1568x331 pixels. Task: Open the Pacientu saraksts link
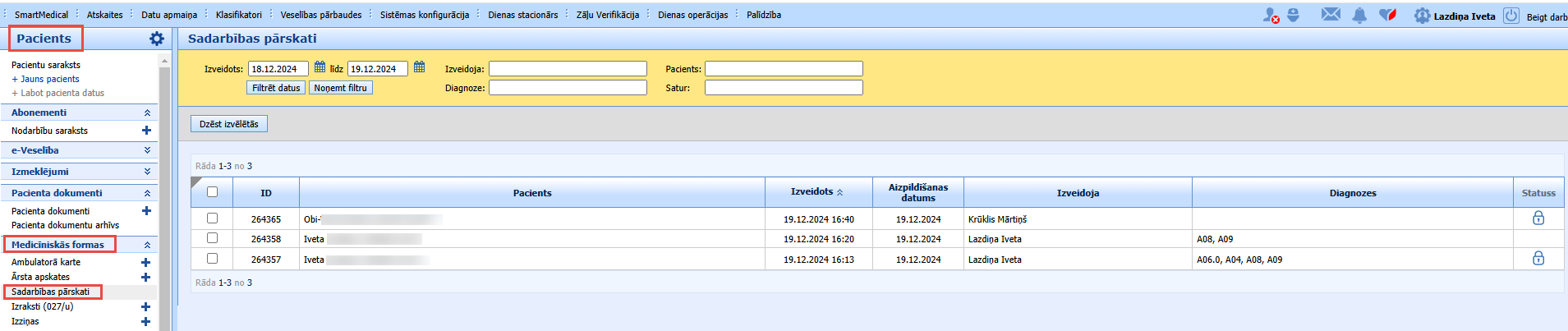[x=46, y=65]
